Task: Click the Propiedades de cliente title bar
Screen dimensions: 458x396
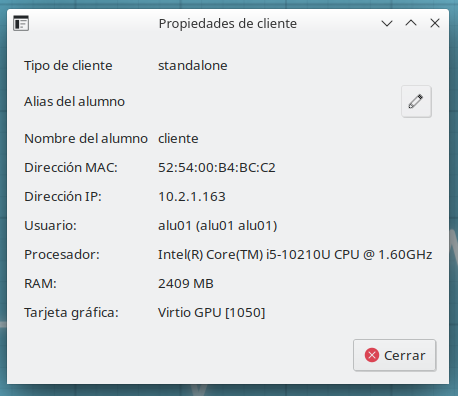Action: (x=228, y=24)
